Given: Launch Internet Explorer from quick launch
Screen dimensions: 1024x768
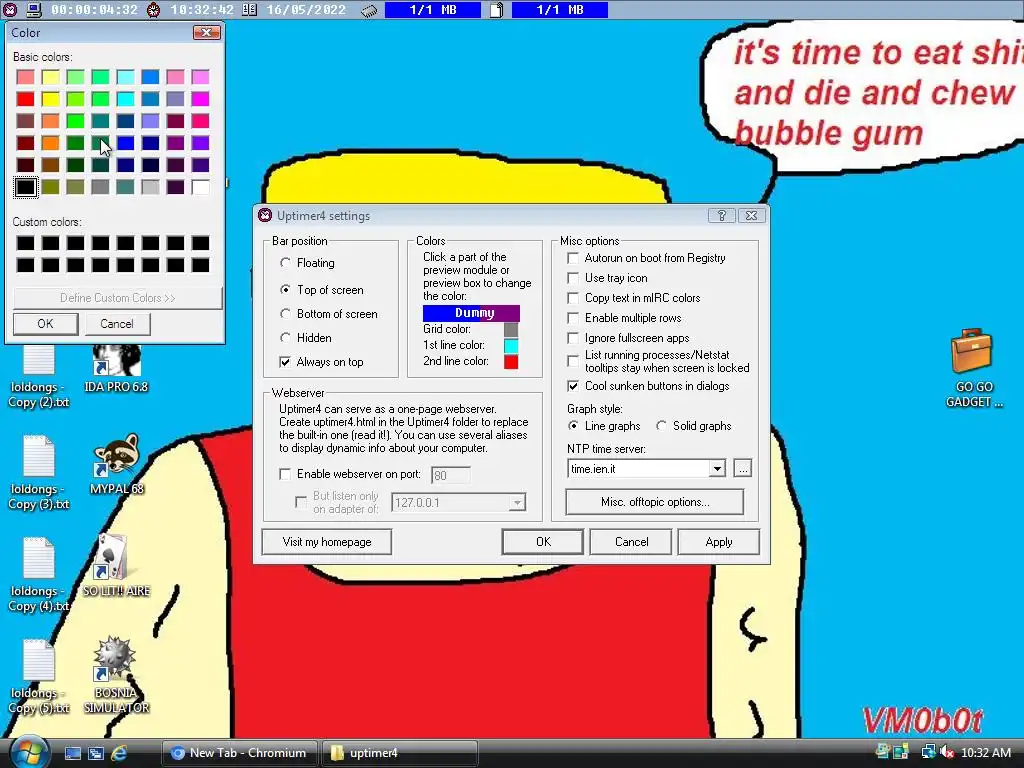Looking at the screenshot, I should pyautogui.click(x=119, y=753).
